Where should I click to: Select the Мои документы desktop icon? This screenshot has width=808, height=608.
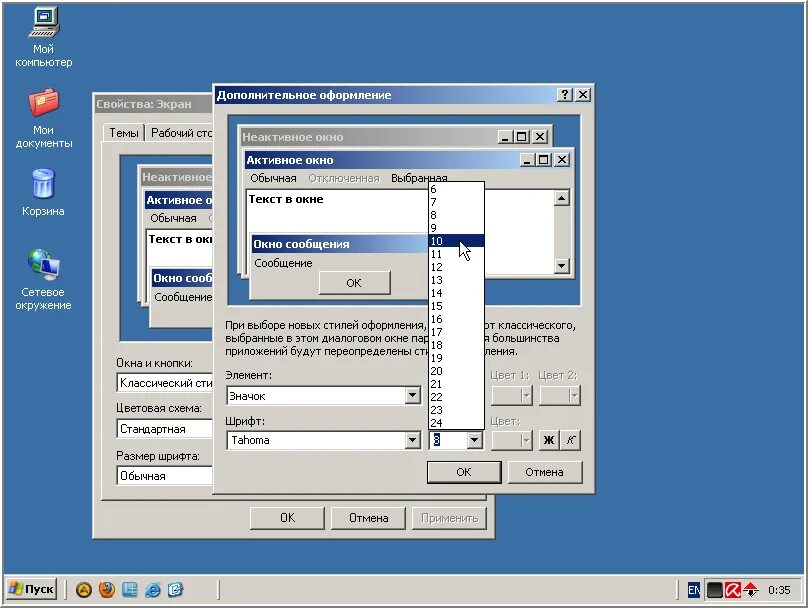44,119
